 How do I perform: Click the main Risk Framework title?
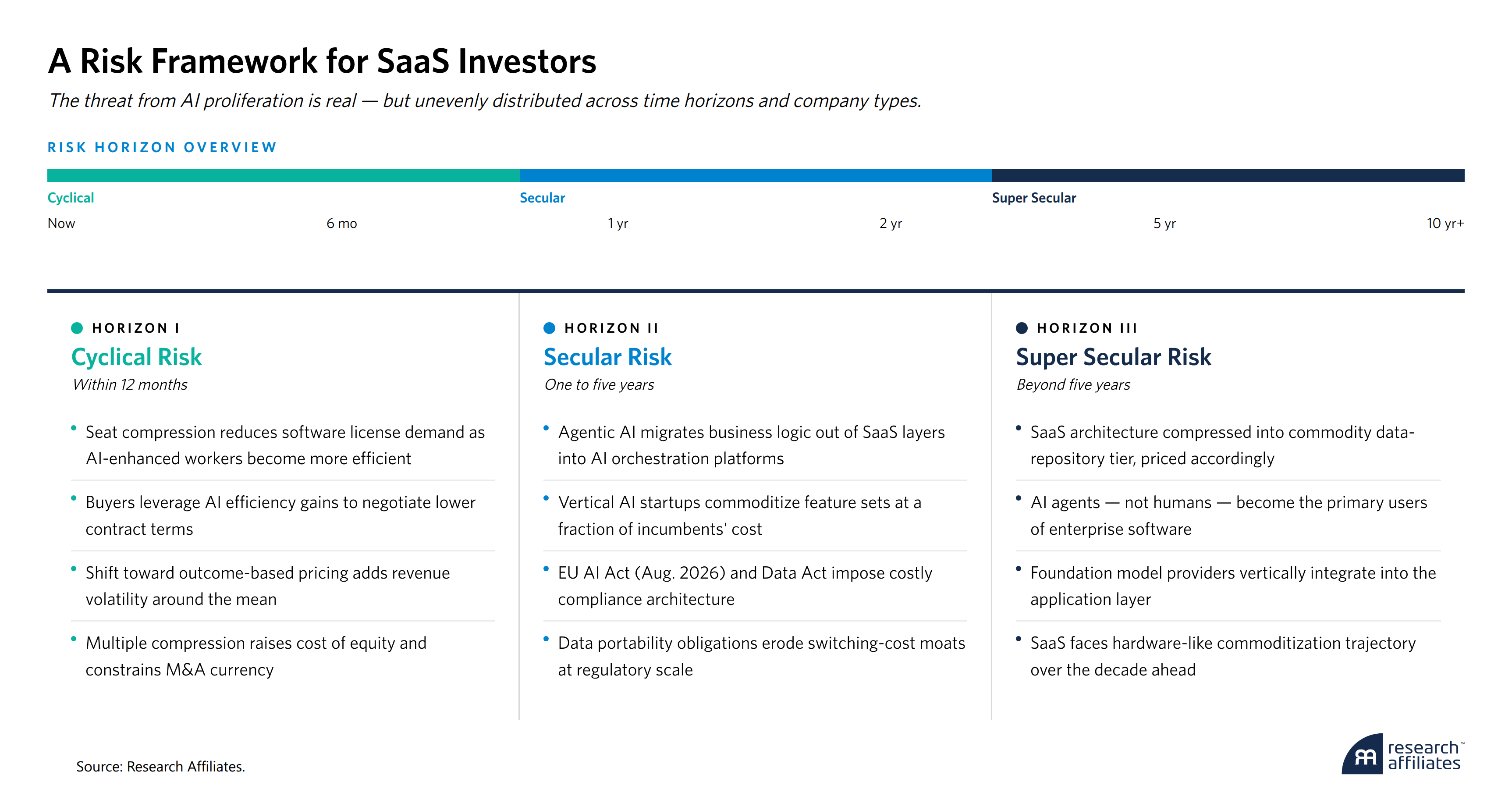pyautogui.click(x=322, y=61)
